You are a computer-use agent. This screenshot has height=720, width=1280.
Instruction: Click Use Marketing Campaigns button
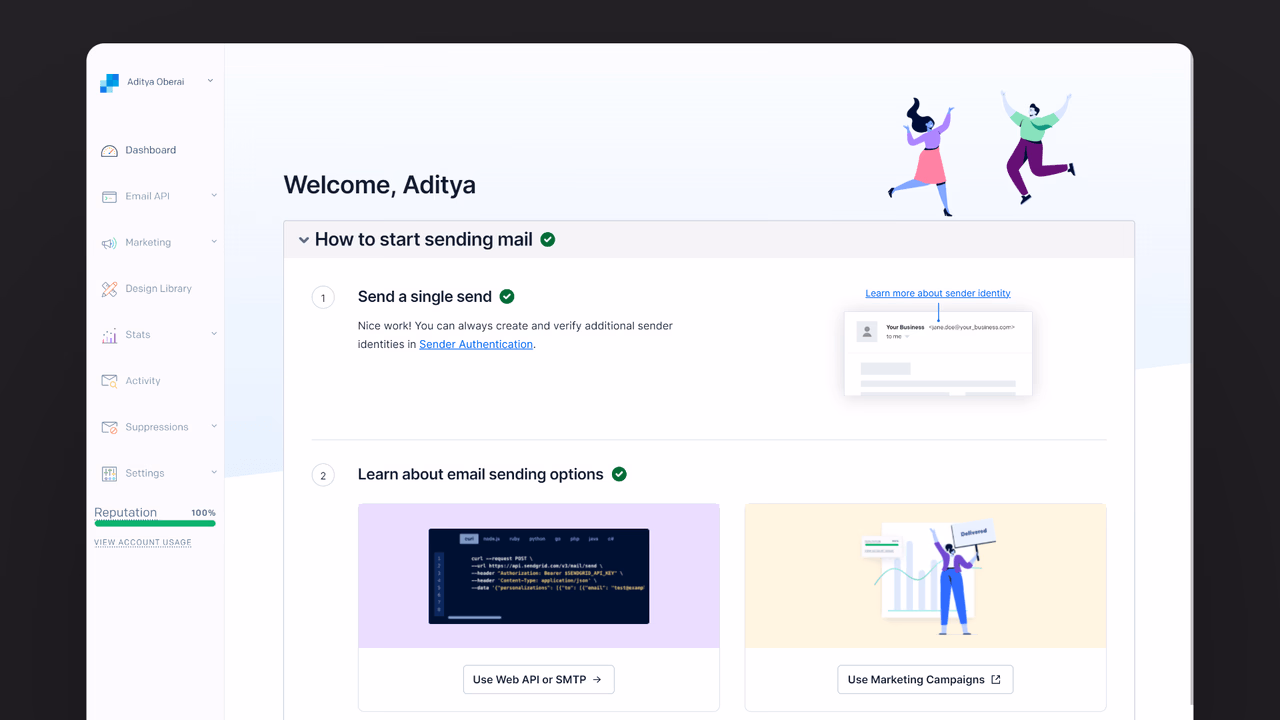click(x=925, y=680)
